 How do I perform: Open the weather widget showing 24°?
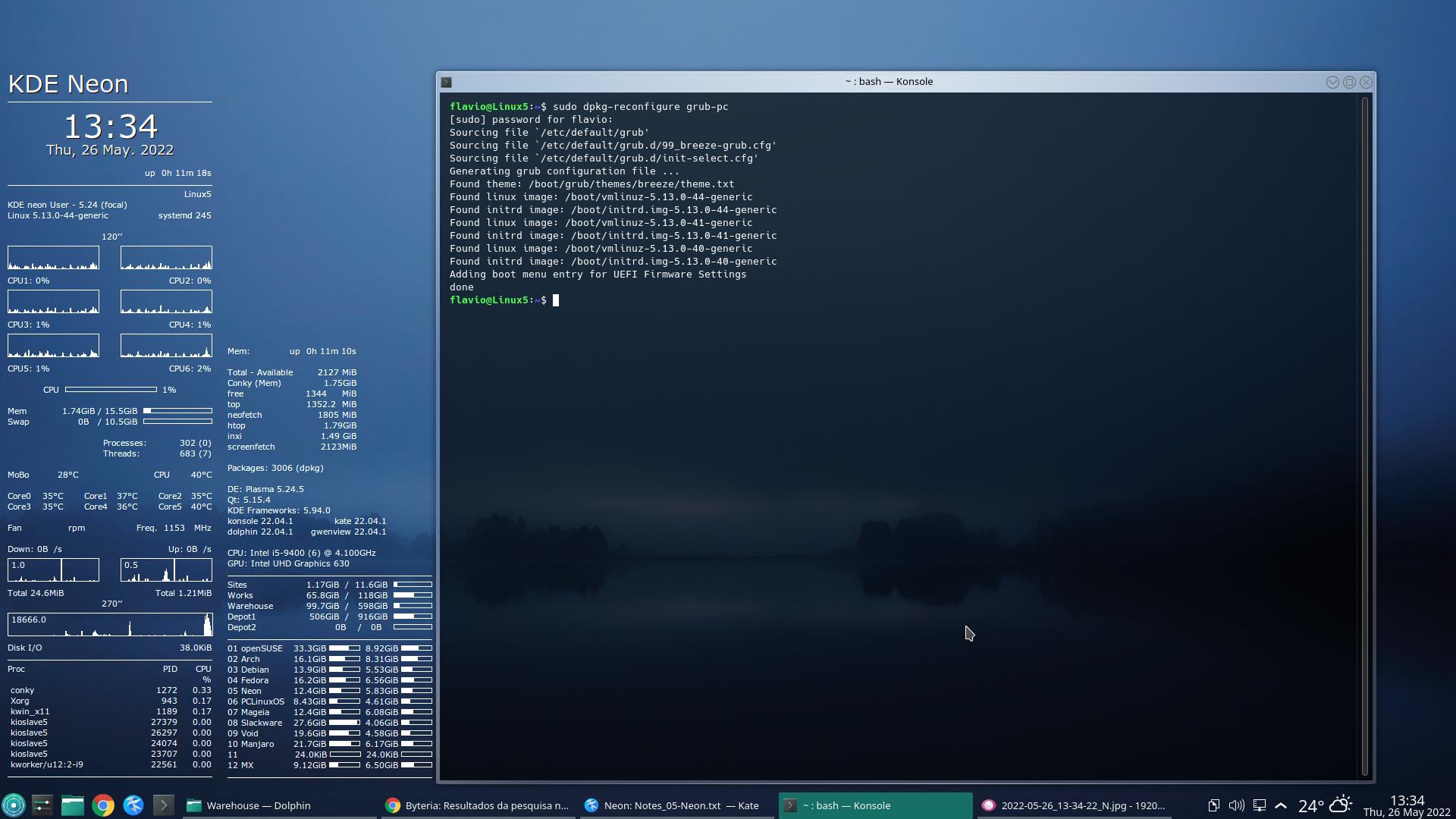pos(1325,805)
